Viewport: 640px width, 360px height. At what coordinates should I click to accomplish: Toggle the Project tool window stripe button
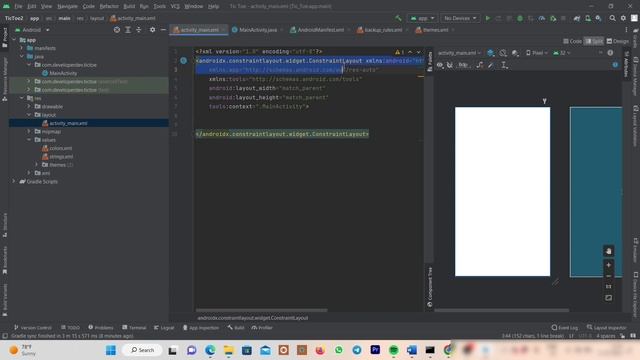(x=4, y=38)
